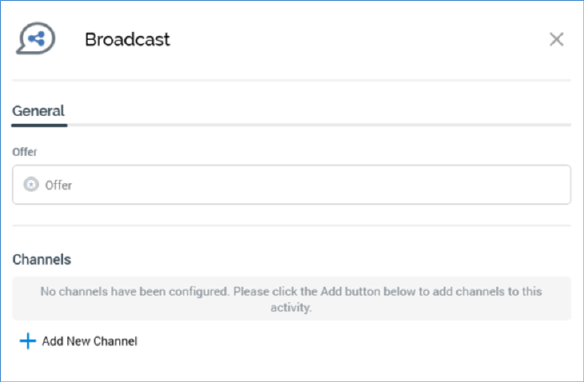The image size is (584, 382).
Task: Click the Broadcast title text
Action: click(127, 39)
